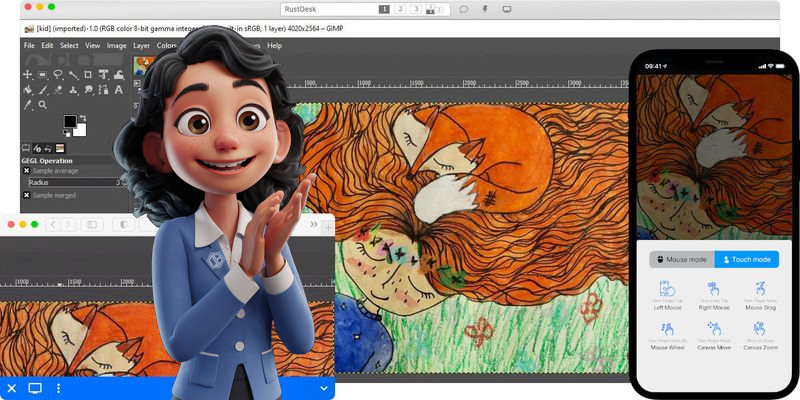
Task: Switch to display 1 in RustDesk toolbar
Action: point(384,9)
